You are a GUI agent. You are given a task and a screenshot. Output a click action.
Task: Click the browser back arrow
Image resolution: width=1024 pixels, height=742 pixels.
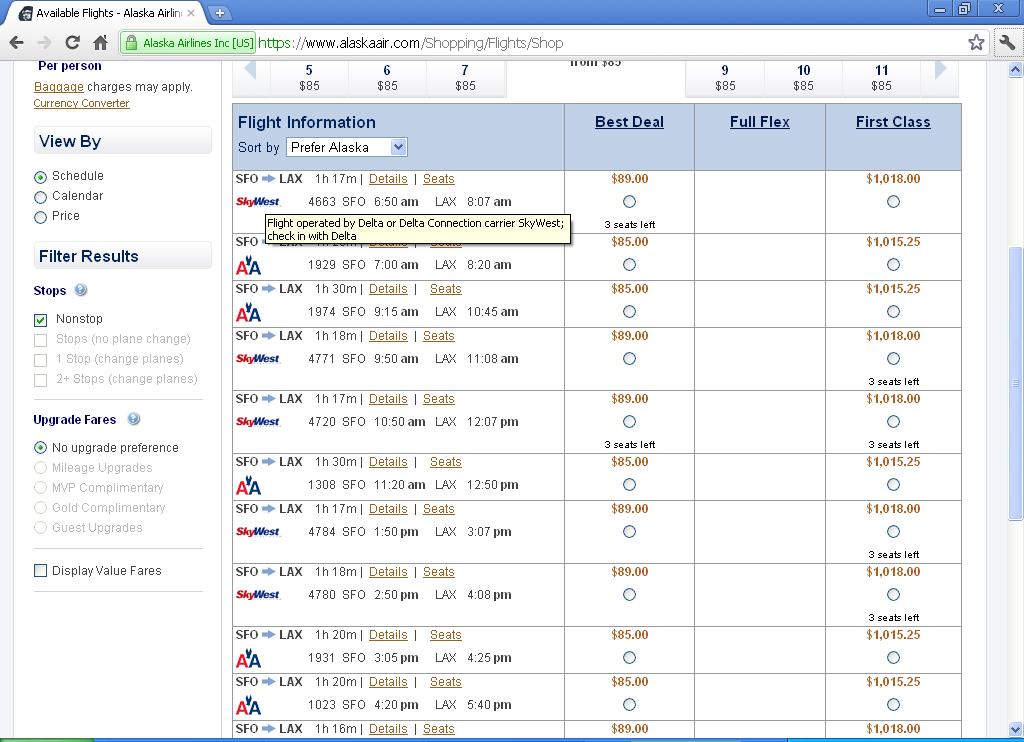pos(17,43)
